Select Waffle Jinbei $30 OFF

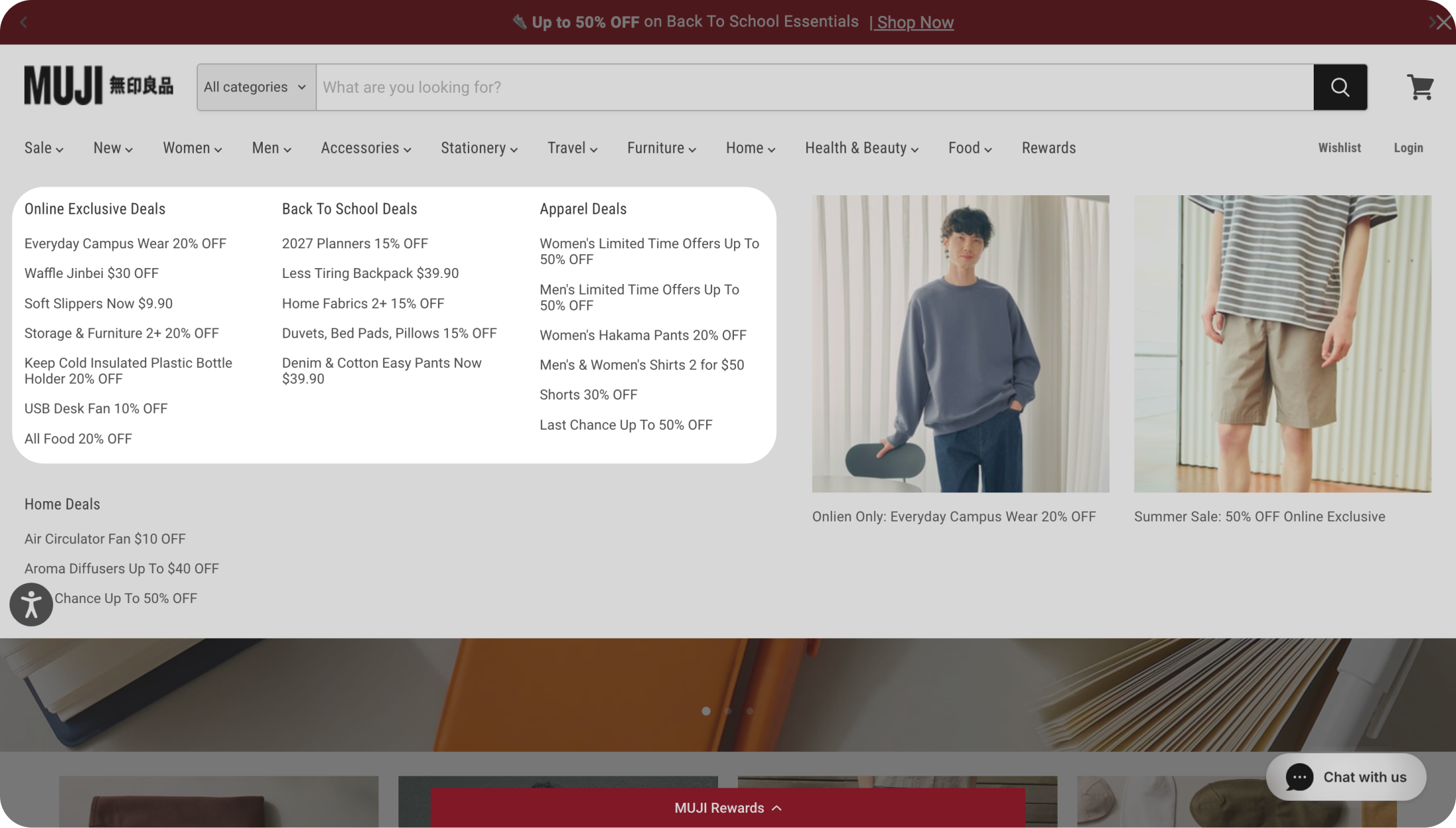point(91,273)
